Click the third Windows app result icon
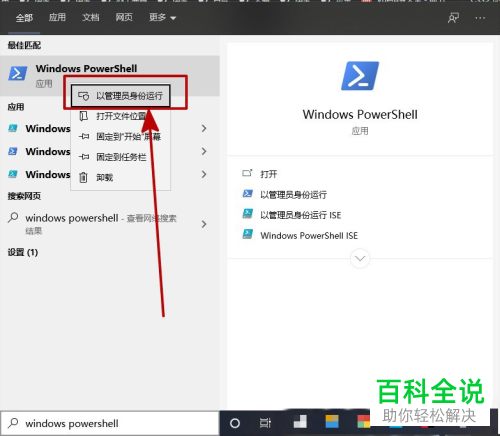Image resolution: width=500 pixels, height=436 pixels. click(x=13, y=174)
